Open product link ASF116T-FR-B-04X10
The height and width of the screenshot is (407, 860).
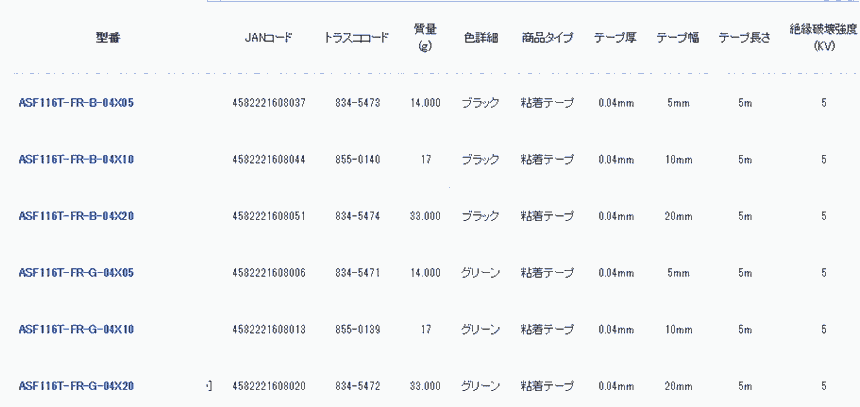pyautogui.click(x=76, y=160)
